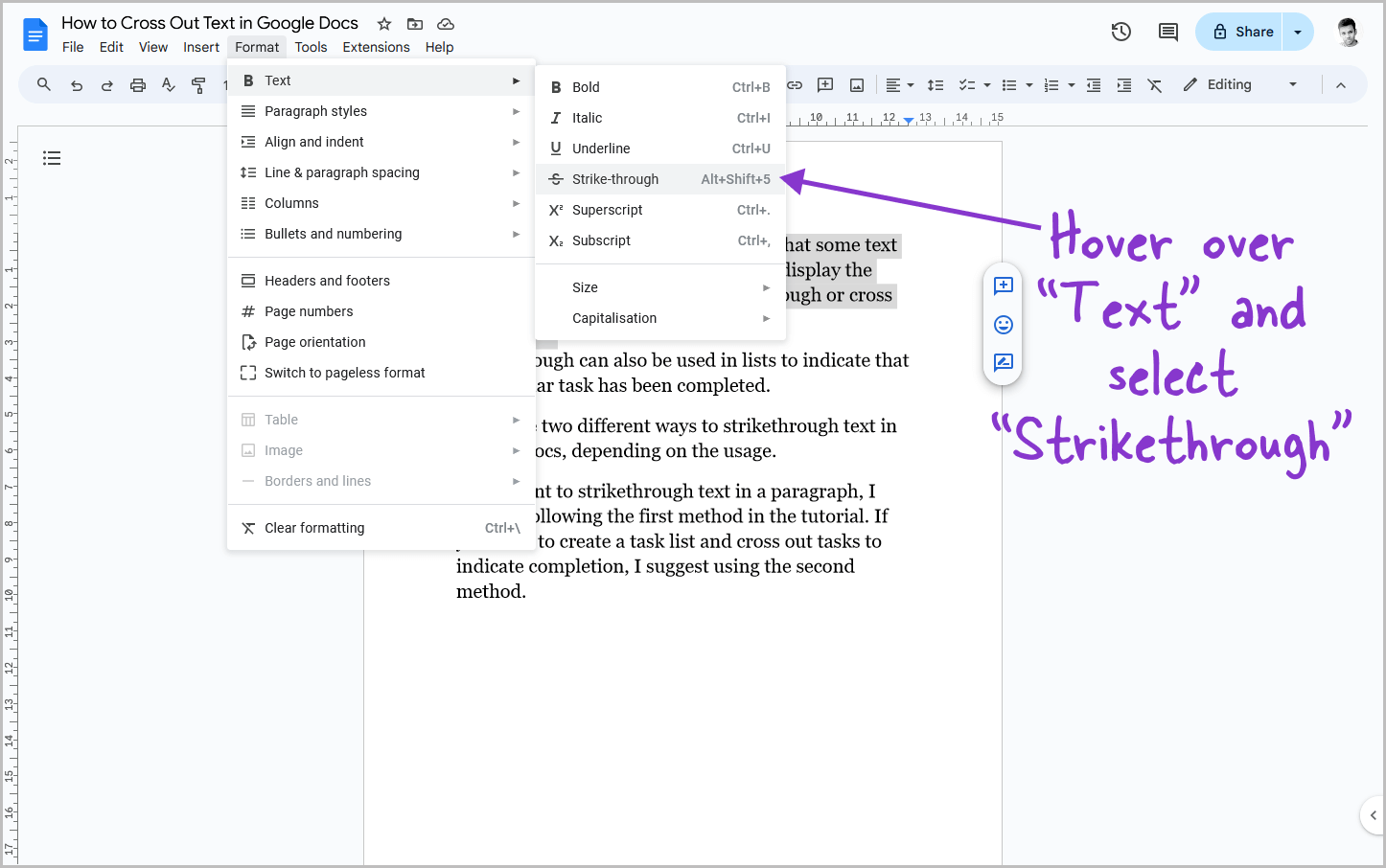
Task: Check the cloud document status icon
Action: (x=446, y=24)
